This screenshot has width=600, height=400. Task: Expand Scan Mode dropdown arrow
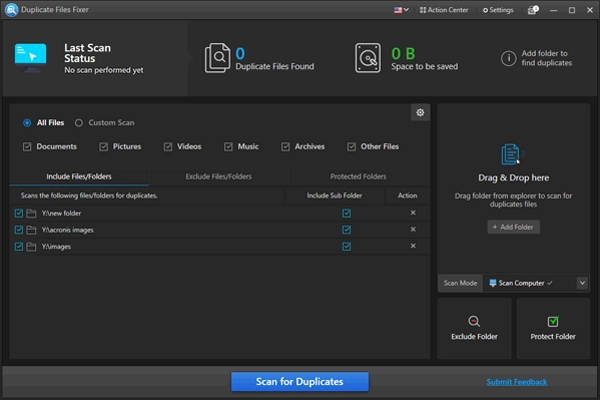pyautogui.click(x=582, y=283)
